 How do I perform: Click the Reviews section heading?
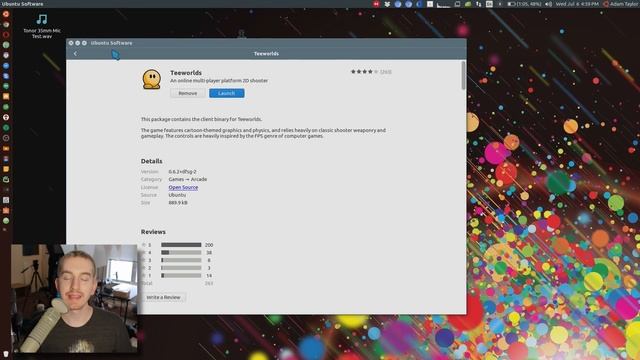[x=153, y=232]
